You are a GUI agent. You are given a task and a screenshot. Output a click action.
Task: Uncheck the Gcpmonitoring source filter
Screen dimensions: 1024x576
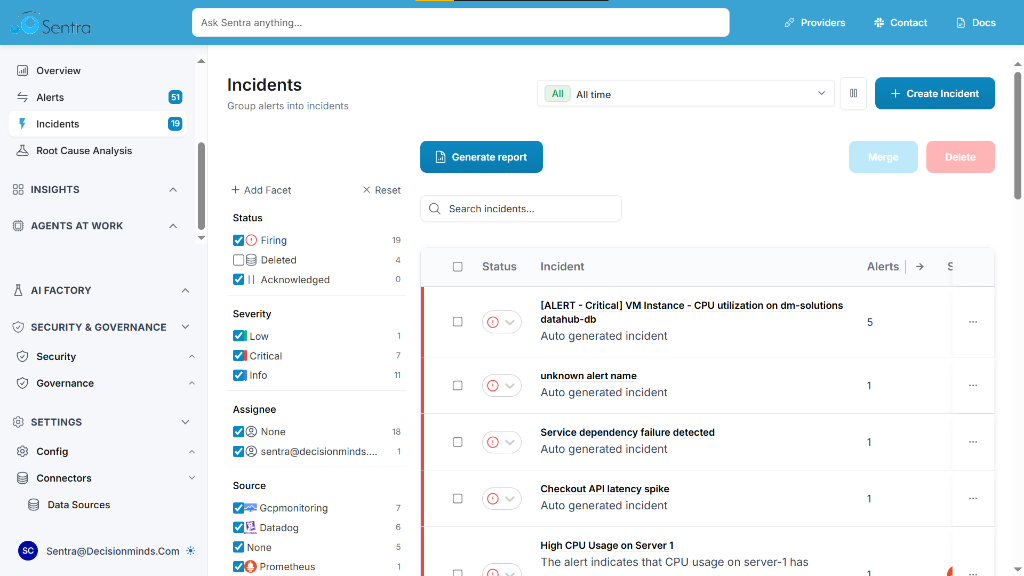(238, 508)
